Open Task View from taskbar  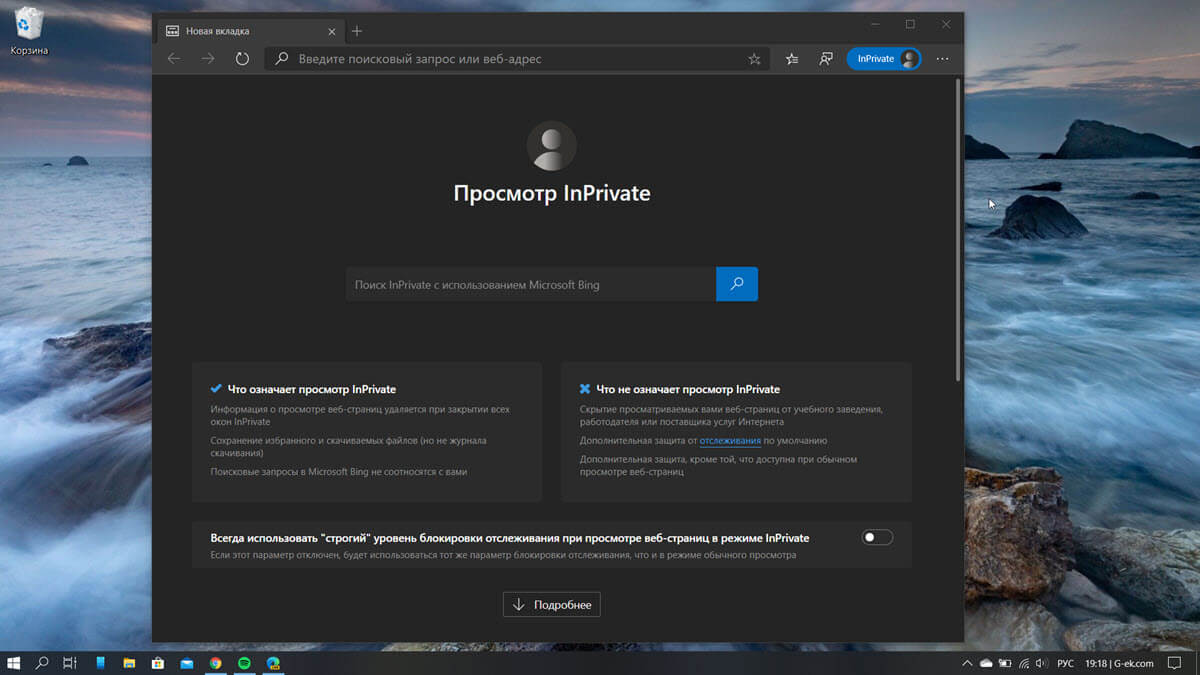point(70,662)
